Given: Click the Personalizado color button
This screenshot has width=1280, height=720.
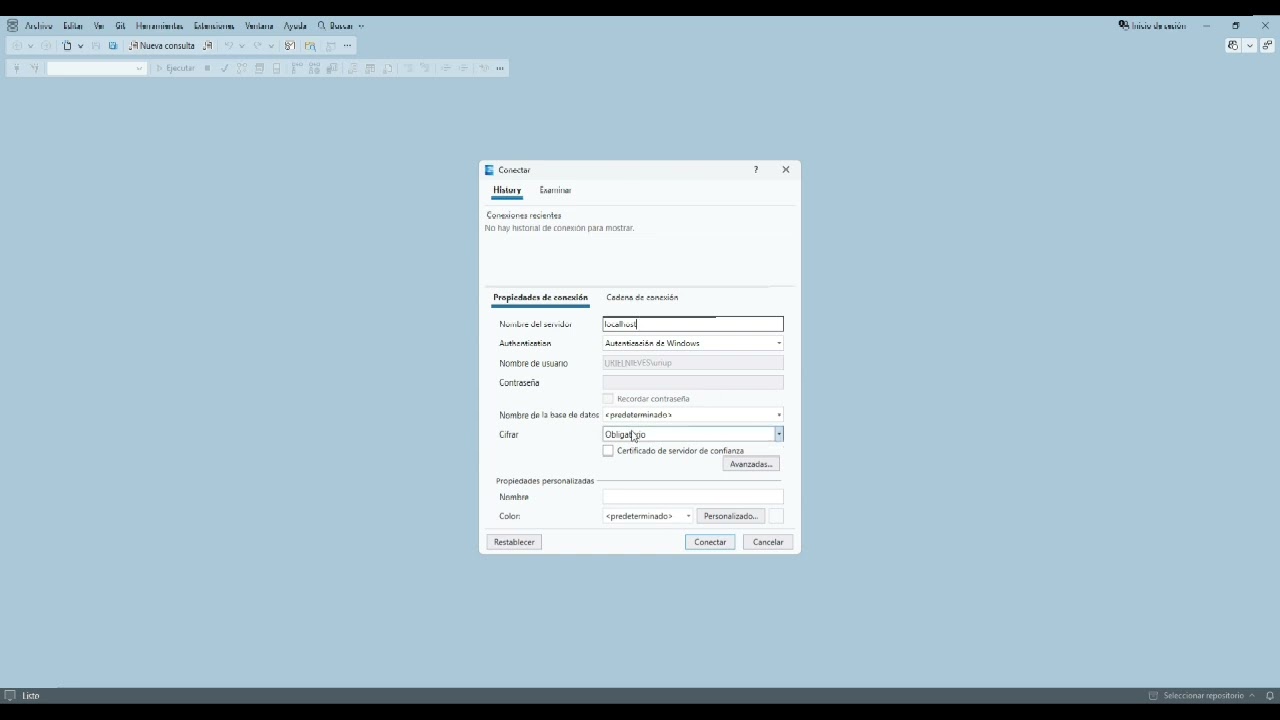Looking at the screenshot, I should coord(731,516).
